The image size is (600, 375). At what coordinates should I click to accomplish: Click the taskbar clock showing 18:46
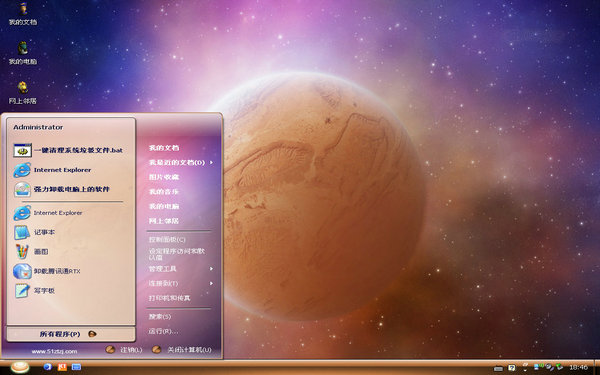[x=578, y=367]
